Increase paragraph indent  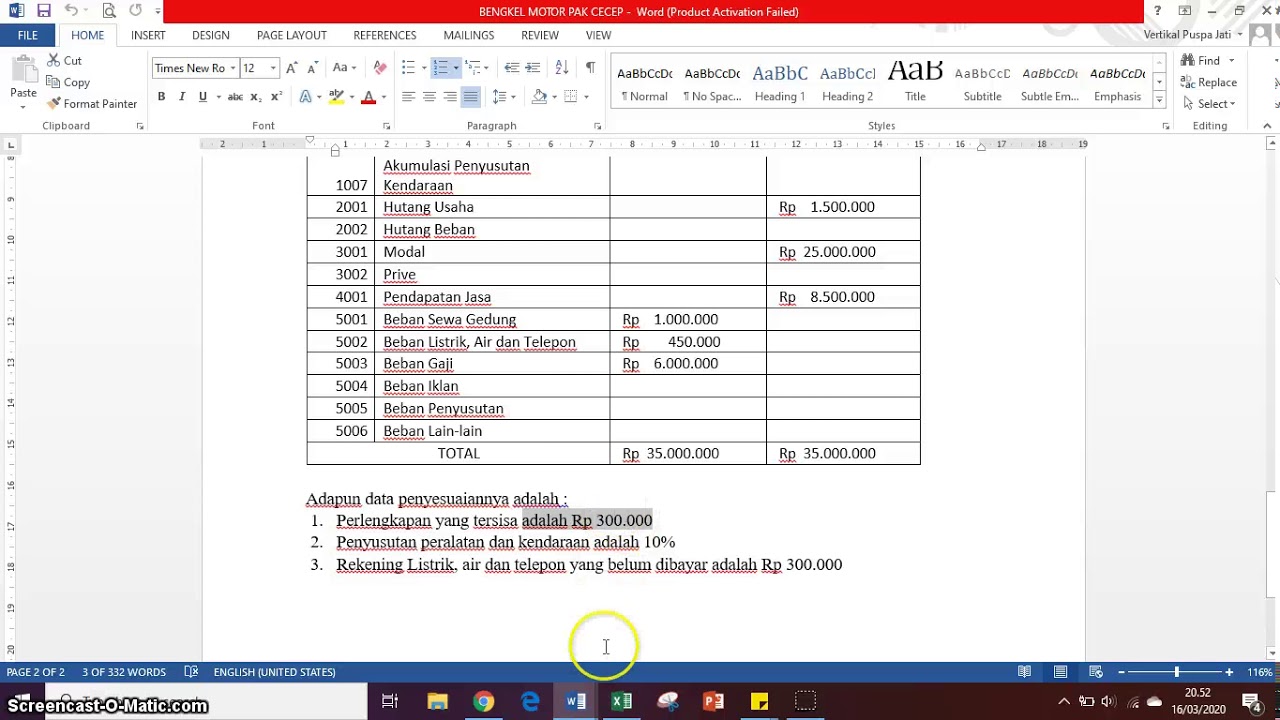[x=533, y=68]
